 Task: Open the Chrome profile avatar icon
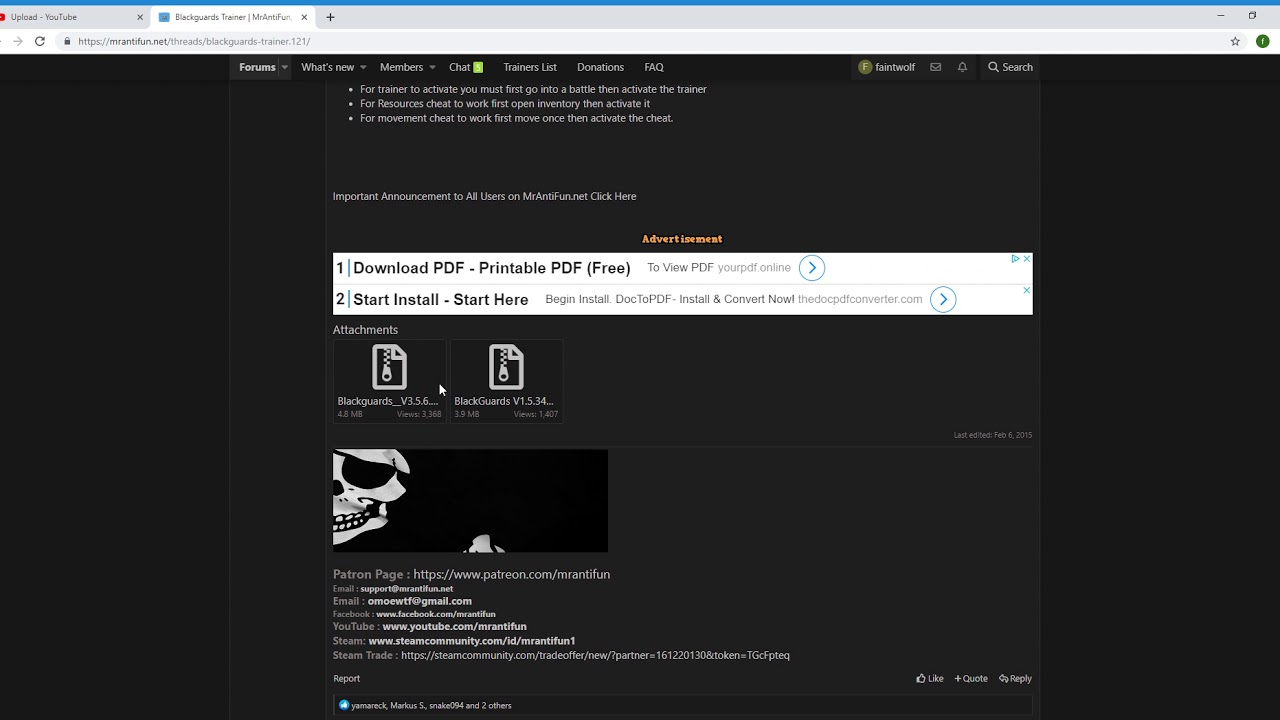(1263, 41)
